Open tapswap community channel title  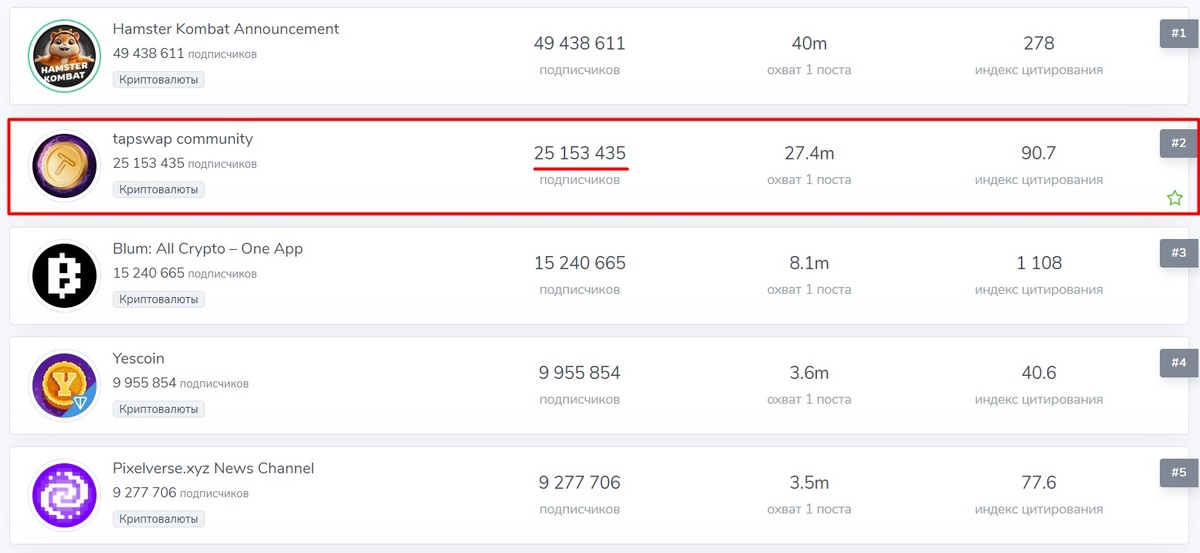(x=183, y=139)
